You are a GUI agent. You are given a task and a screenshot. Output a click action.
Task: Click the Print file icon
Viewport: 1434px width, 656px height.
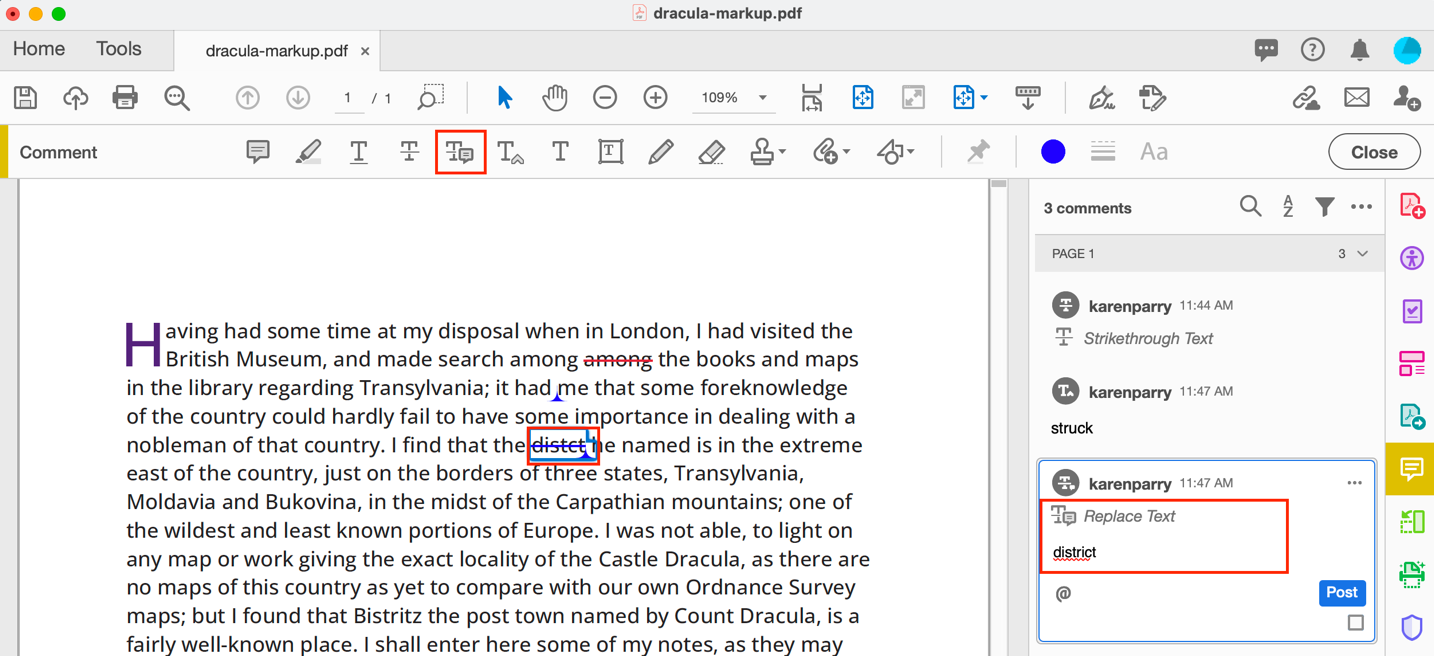pyautogui.click(x=125, y=98)
